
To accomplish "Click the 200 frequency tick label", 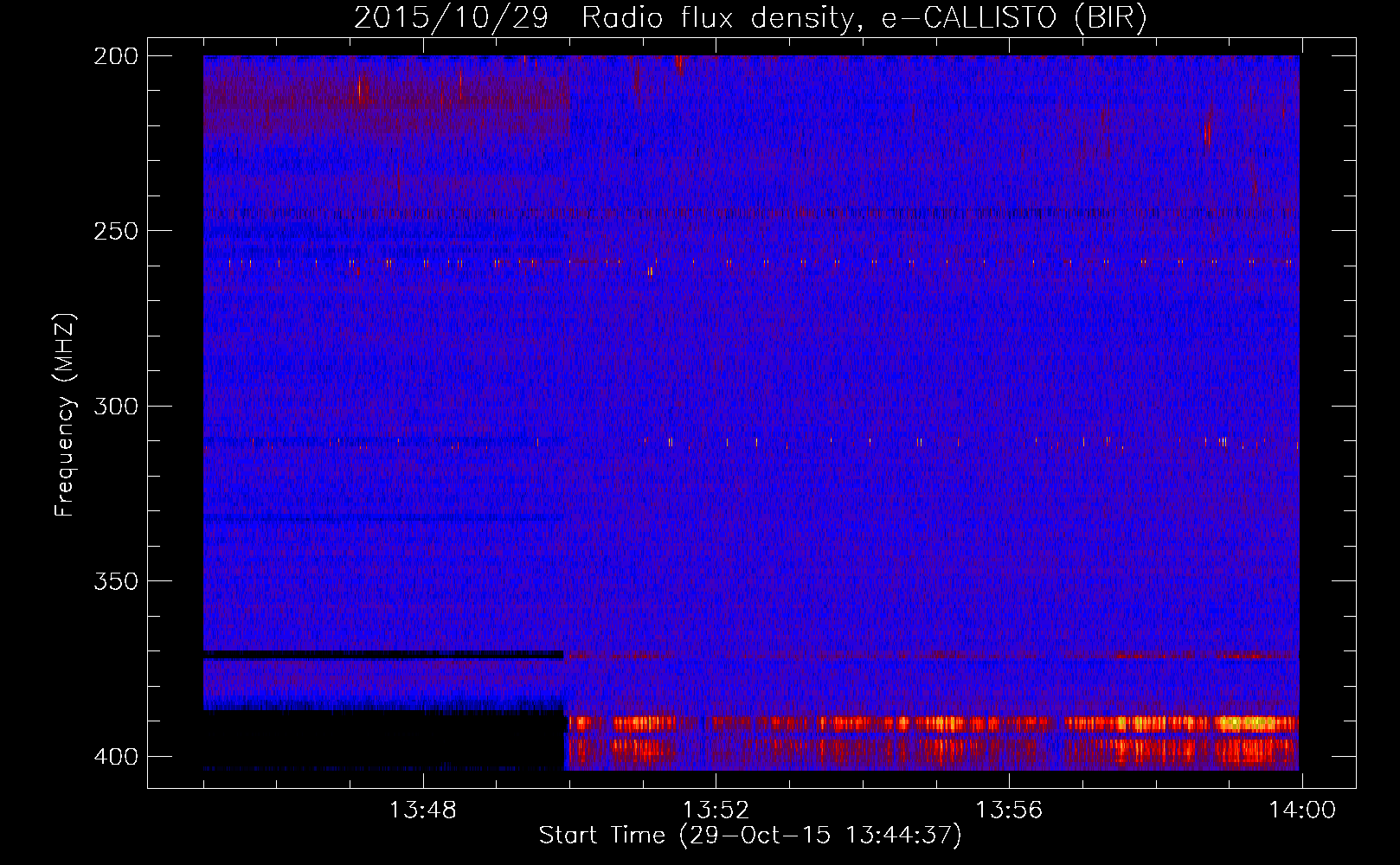I will [x=116, y=56].
